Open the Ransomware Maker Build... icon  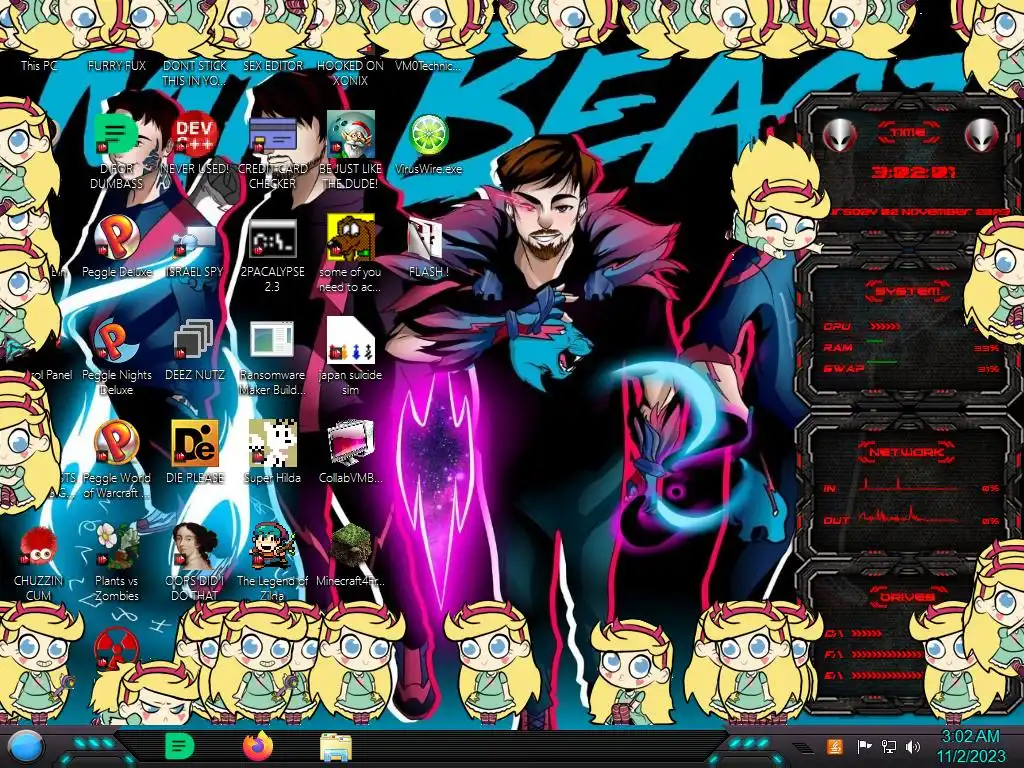pos(272,340)
